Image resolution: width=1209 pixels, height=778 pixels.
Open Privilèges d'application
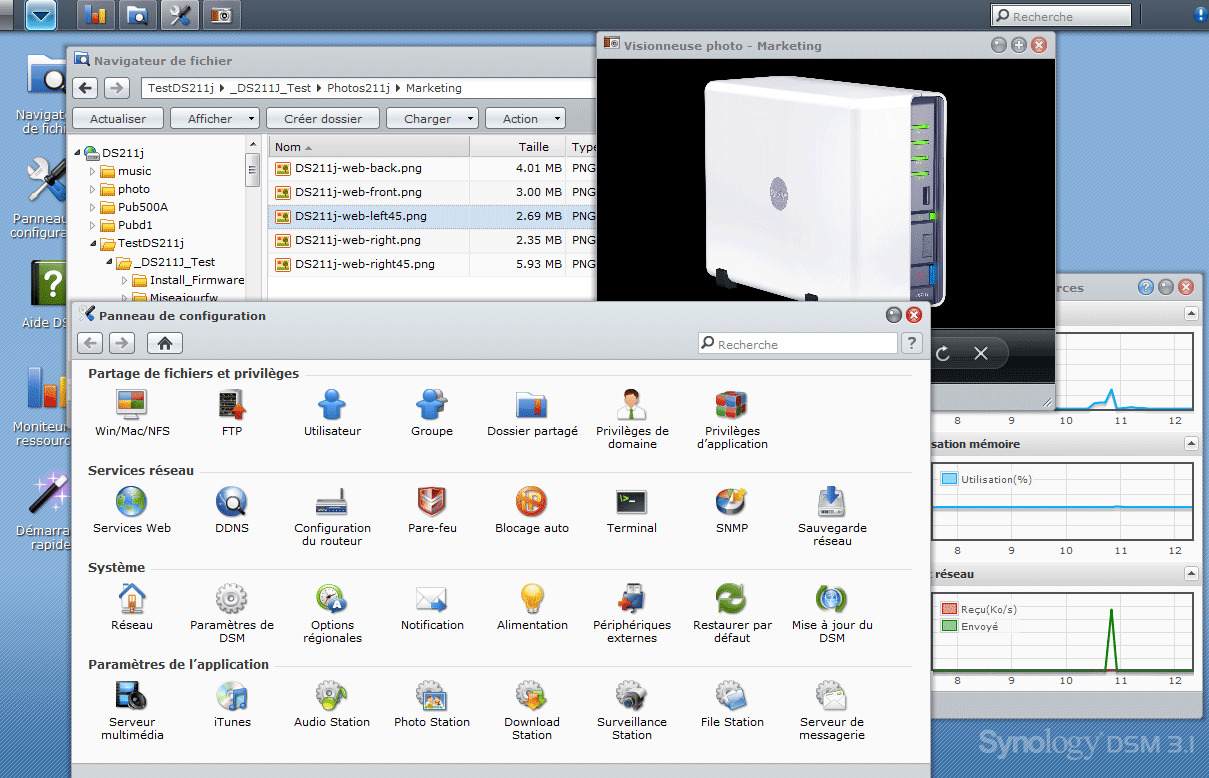coord(732,419)
